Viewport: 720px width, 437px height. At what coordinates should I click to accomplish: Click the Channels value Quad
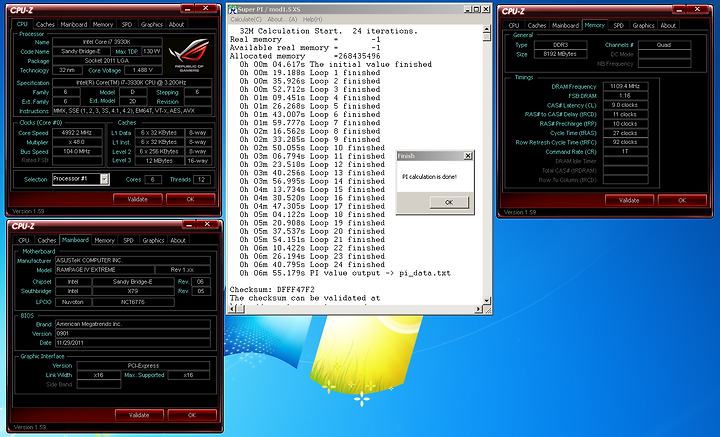click(x=664, y=45)
